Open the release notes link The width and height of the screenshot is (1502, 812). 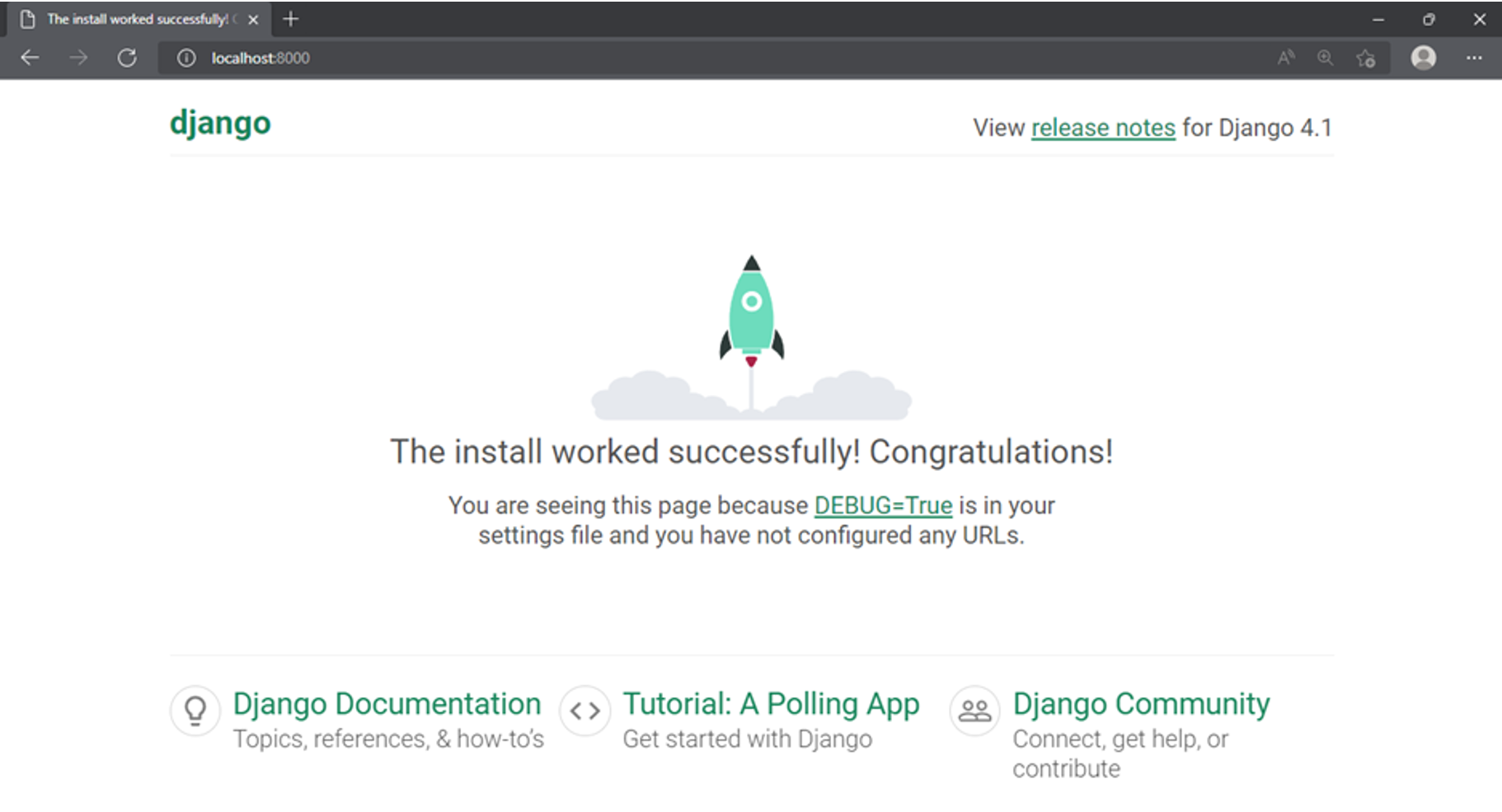(x=1103, y=128)
